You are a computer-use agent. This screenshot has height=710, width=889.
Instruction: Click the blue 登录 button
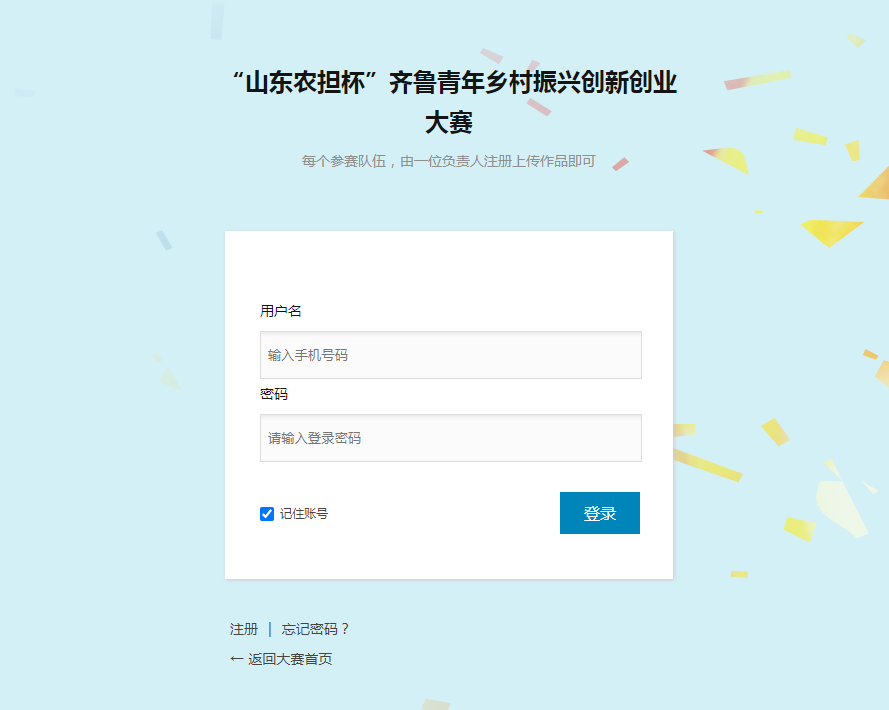(600, 513)
